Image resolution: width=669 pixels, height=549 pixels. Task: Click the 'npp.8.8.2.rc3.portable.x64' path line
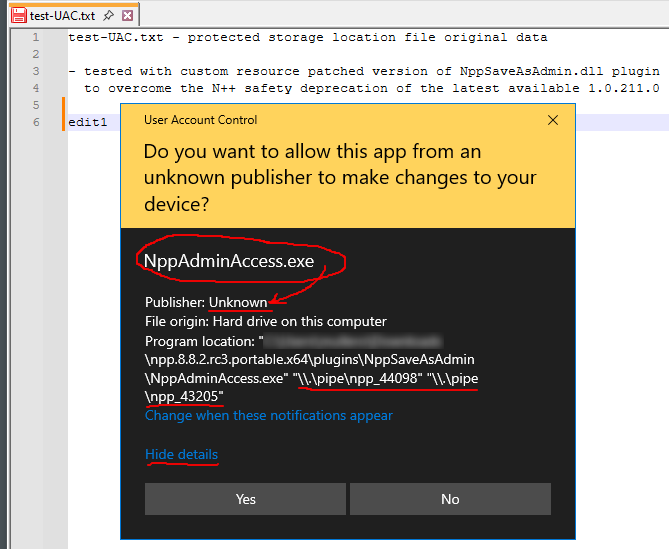click(310, 360)
